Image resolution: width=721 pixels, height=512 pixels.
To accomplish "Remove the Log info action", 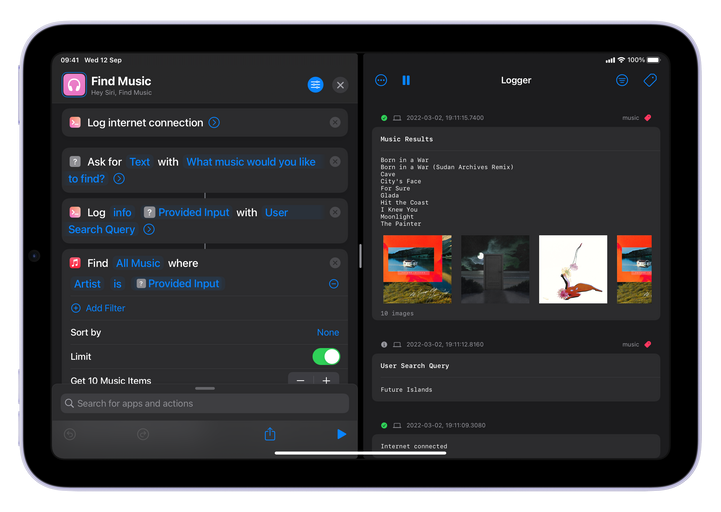I will [335, 212].
